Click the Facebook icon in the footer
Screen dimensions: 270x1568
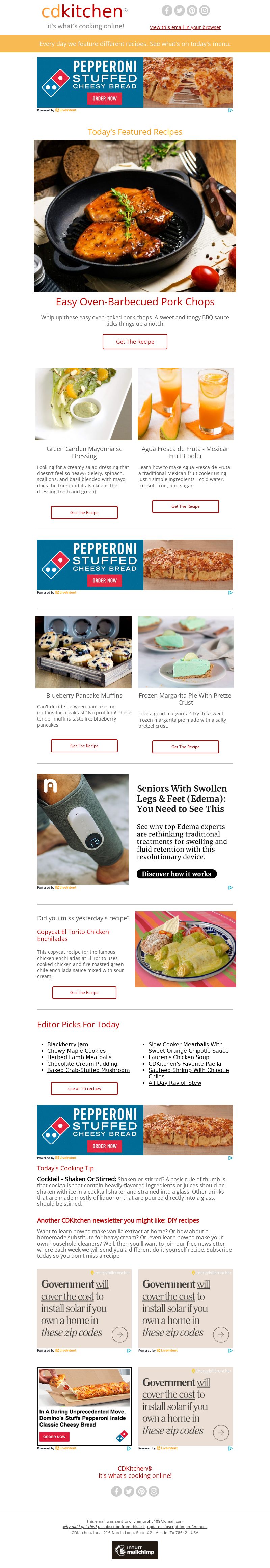[116, 1491]
